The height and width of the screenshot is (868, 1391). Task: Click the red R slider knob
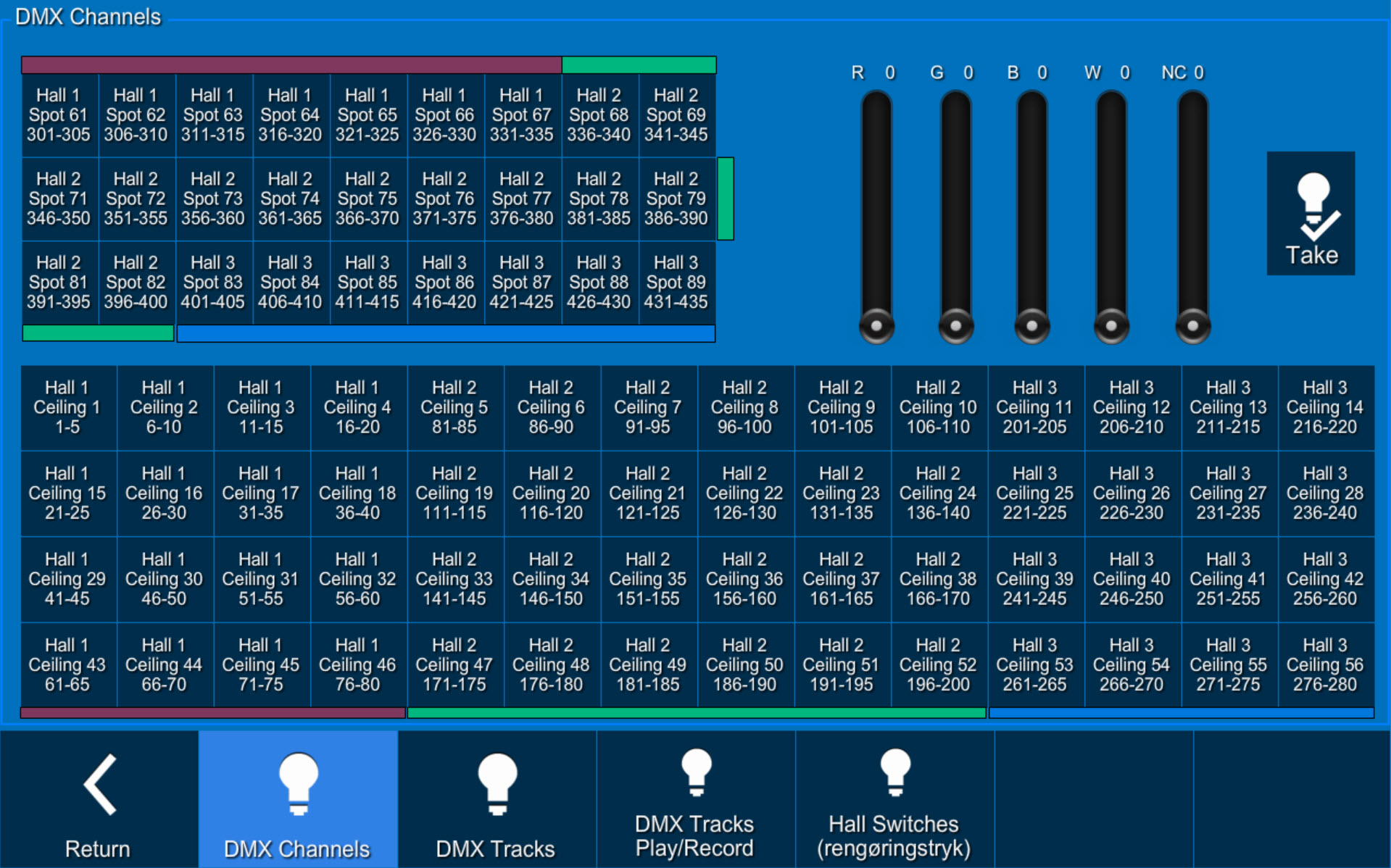point(876,325)
